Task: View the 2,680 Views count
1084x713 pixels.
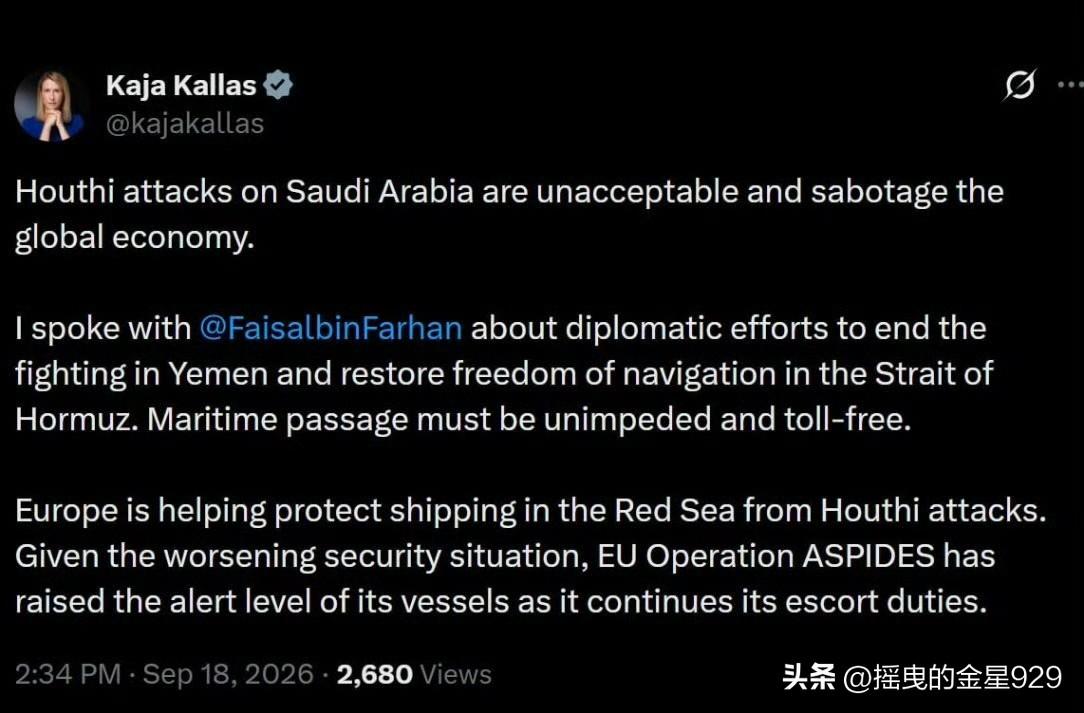Action: [x=414, y=674]
